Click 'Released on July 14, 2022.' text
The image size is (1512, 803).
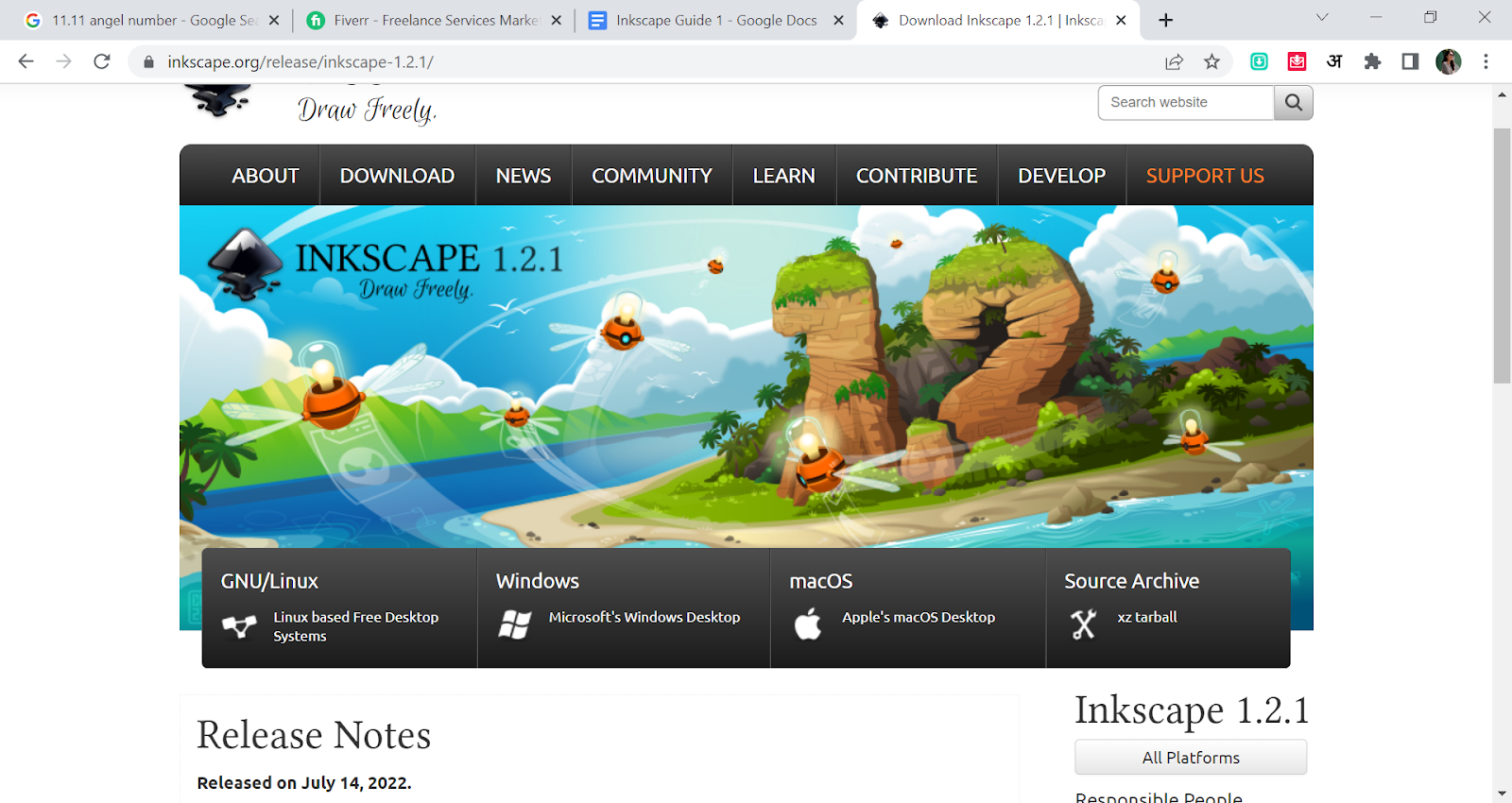coord(304,783)
